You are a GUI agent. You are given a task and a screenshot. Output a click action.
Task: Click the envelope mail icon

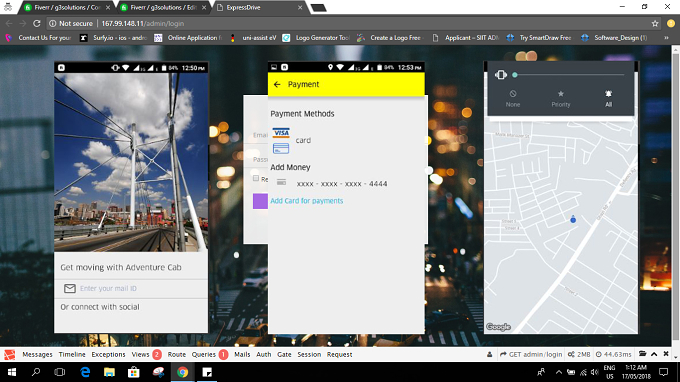tap(69, 288)
